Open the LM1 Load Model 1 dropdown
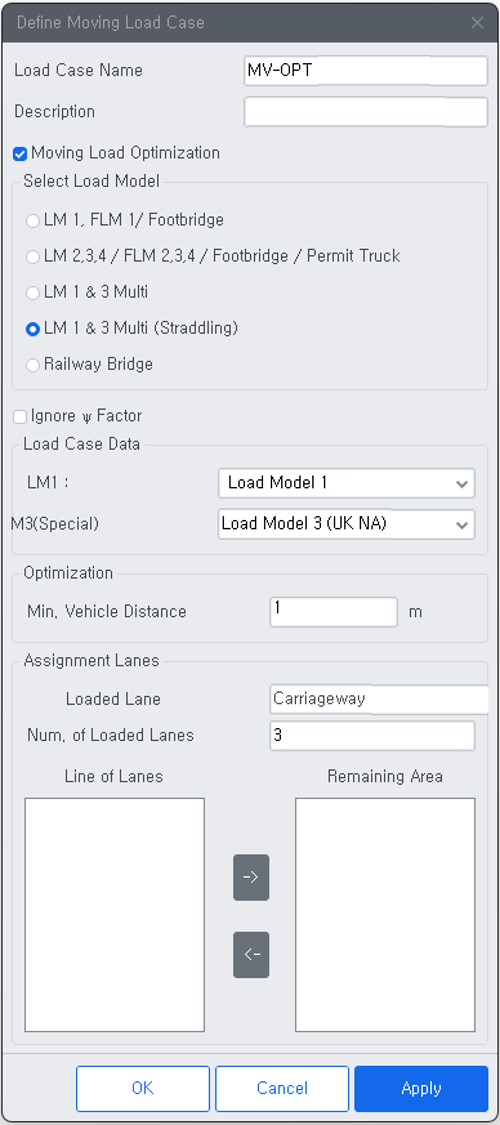The height and width of the screenshot is (1125, 500). (346, 483)
